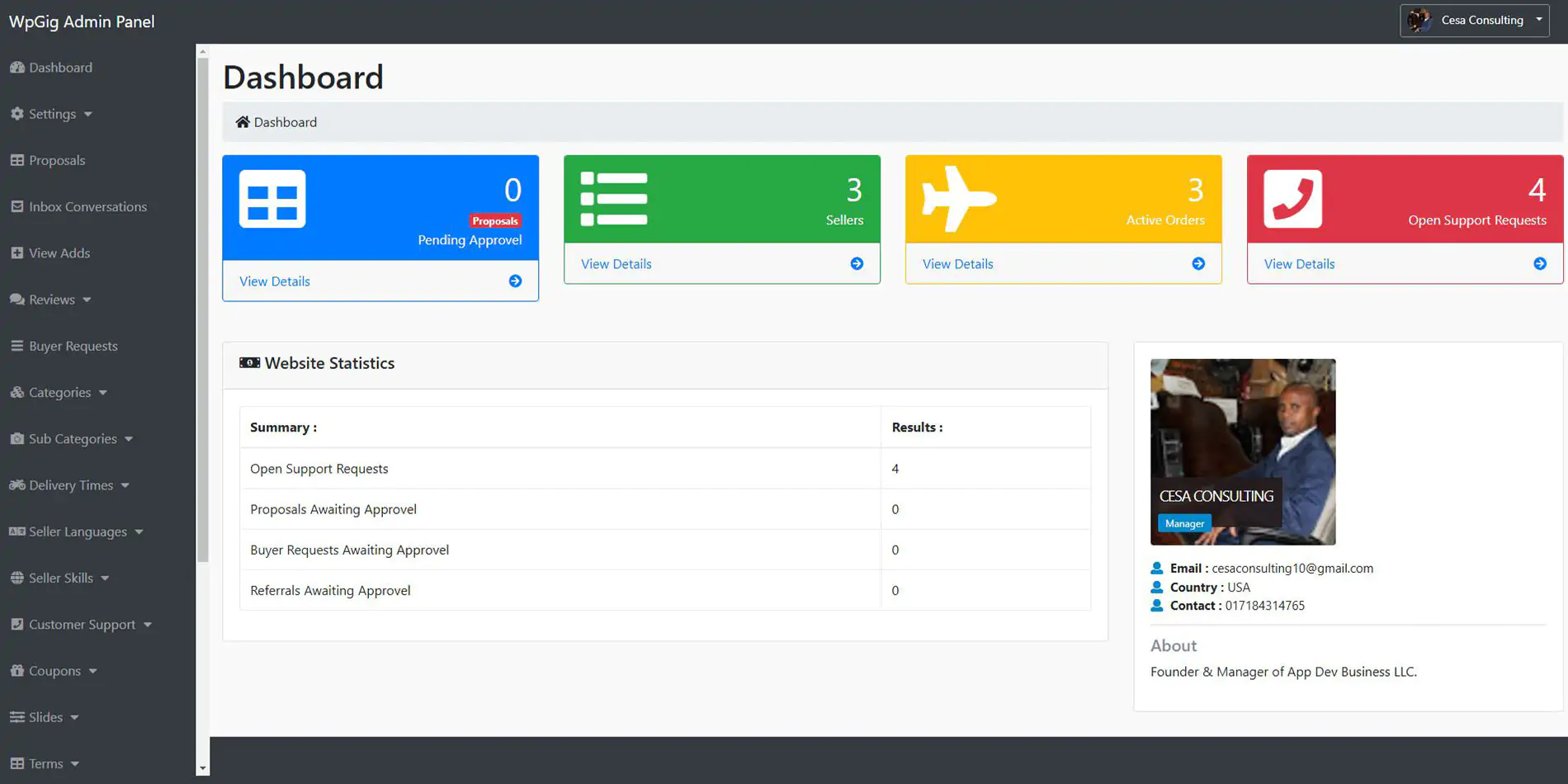The image size is (1568, 784).
Task: Click arrow icon on Sellers View Details
Action: [x=857, y=264]
